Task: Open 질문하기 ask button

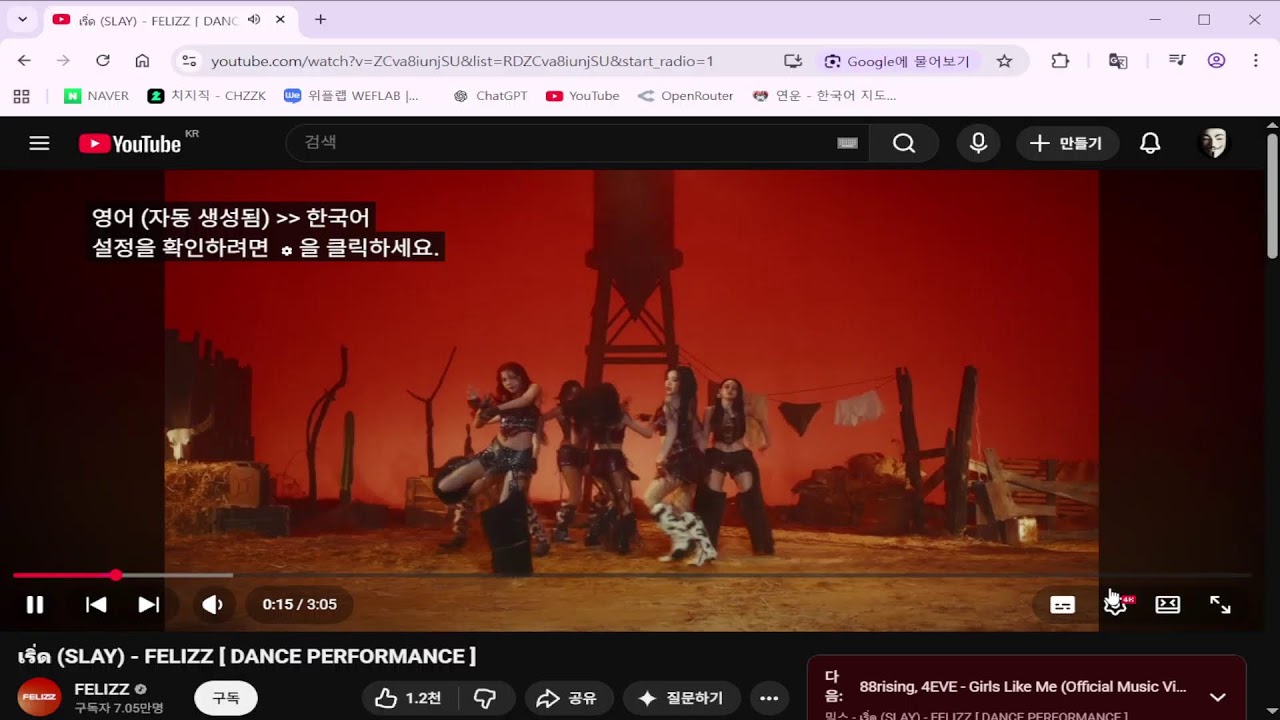Action: click(x=681, y=698)
